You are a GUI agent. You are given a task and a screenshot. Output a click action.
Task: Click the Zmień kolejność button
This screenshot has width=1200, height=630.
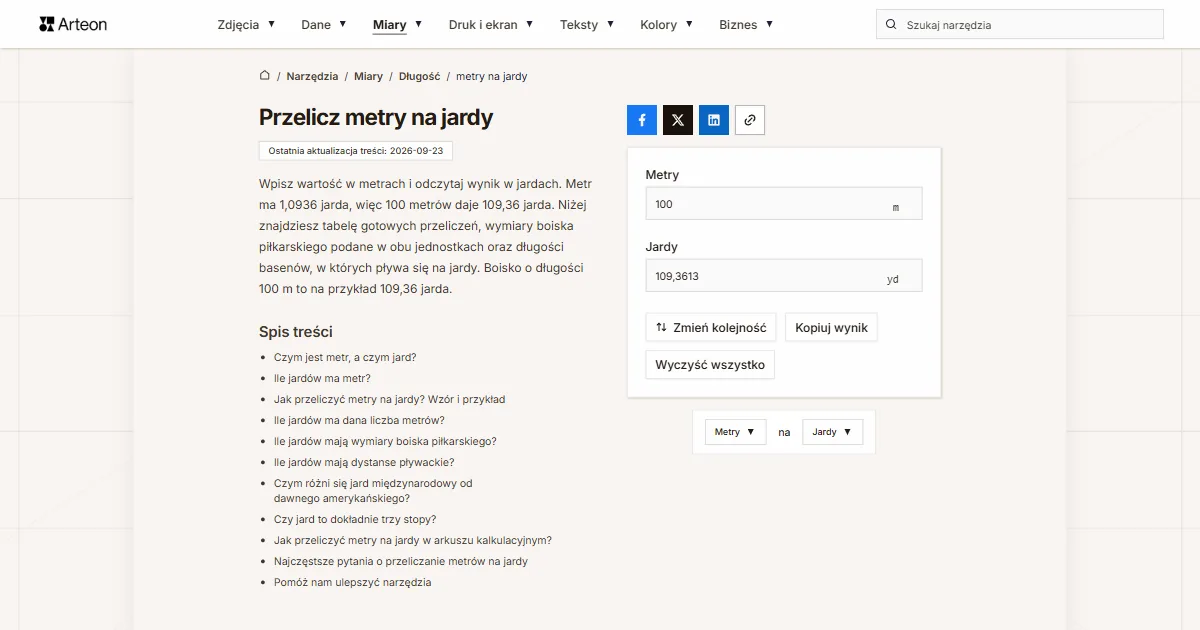(x=711, y=327)
